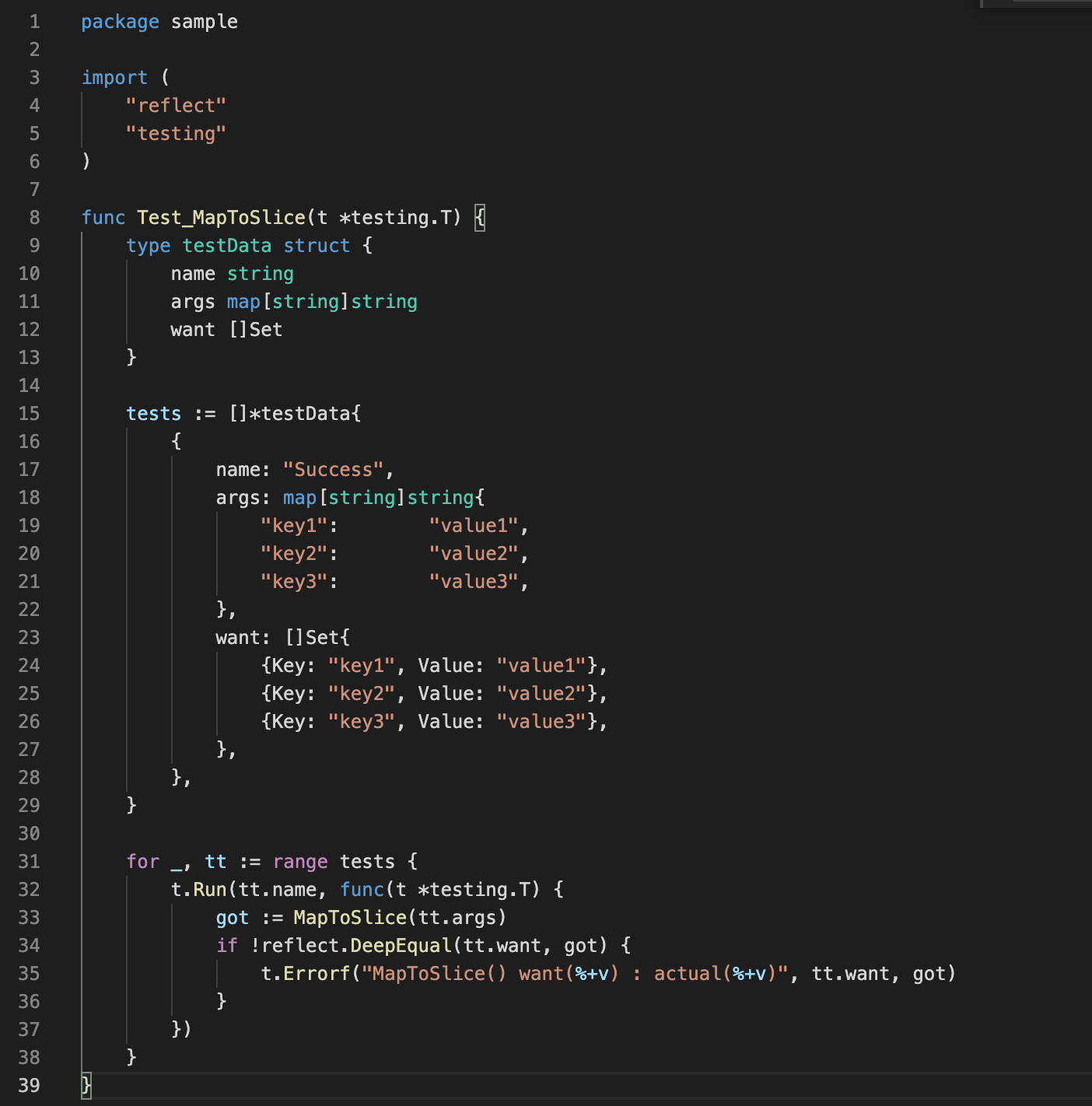The width and height of the screenshot is (1092, 1106).
Task: Click 'DeepEqual' on line 34
Action: click(x=401, y=946)
